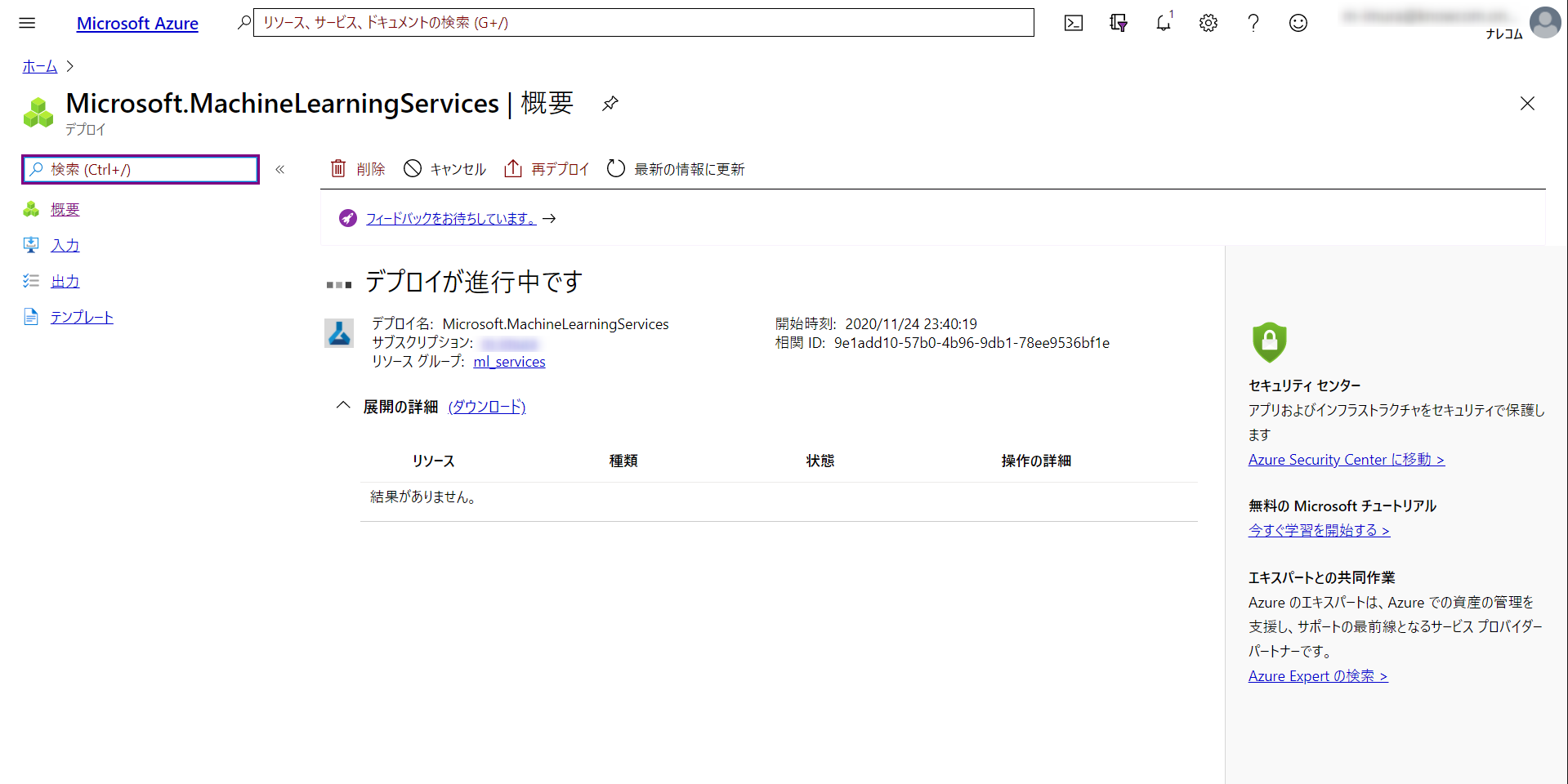The width and height of the screenshot is (1568, 784).
Task: Click the 結果がありません message
Action: pos(423,497)
